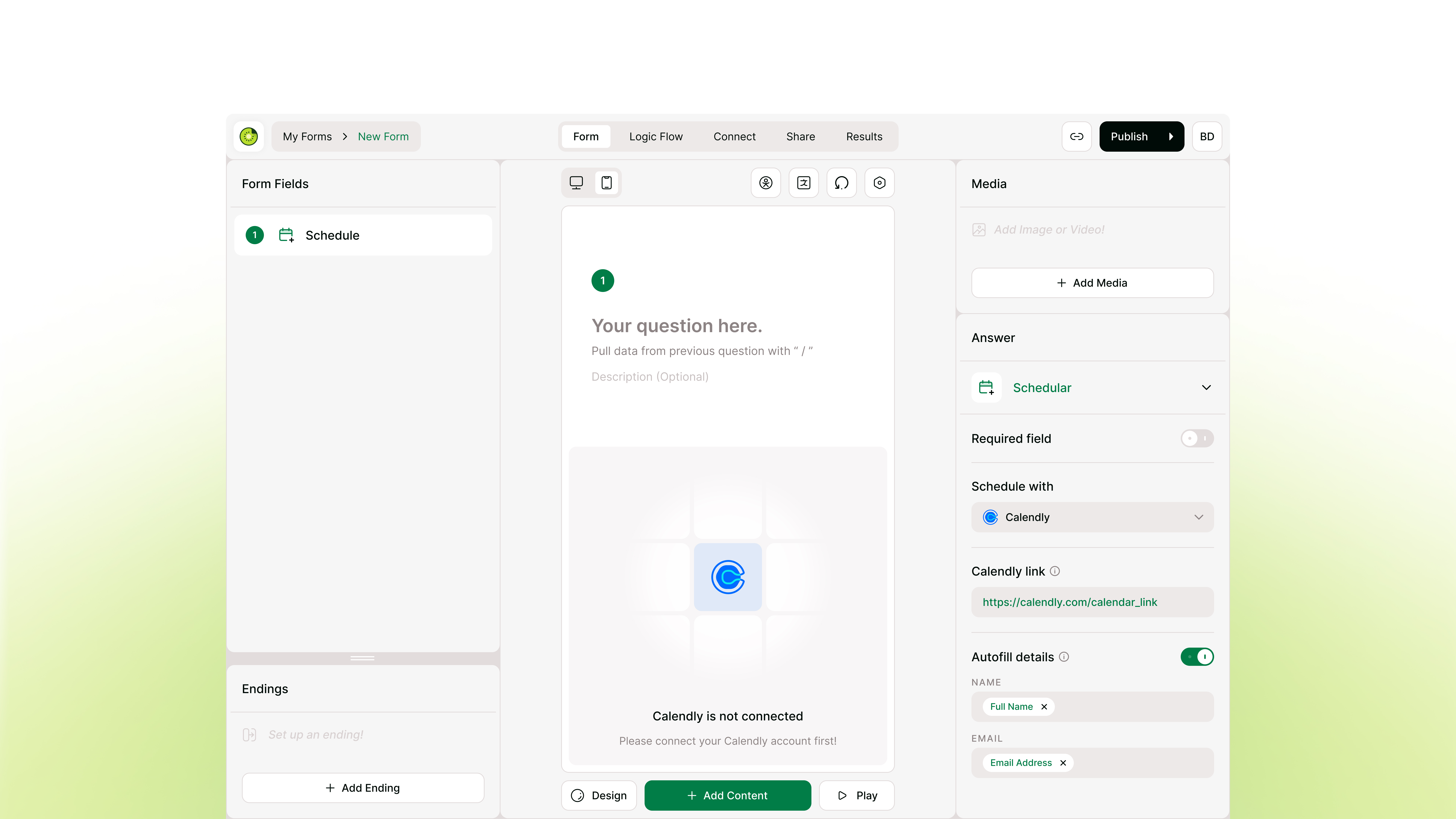Viewport: 1456px width, 819px height.
Task: Click the 'Pull data from previous question' hint
Action: point(702,351)
